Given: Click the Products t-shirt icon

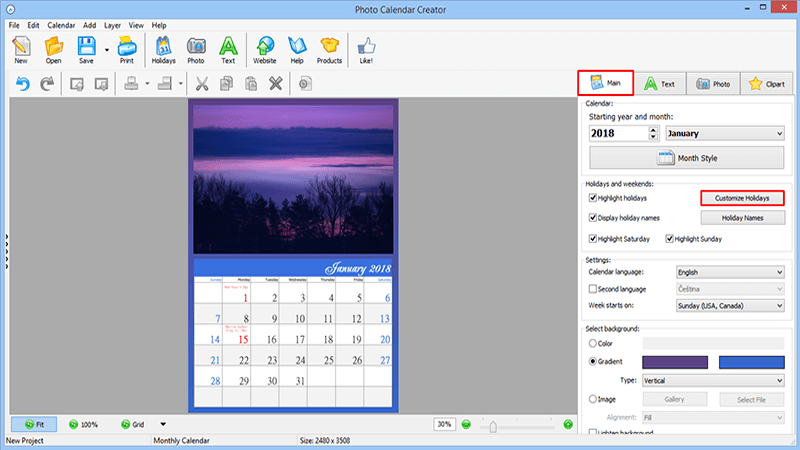Looking at the screenshot, I should click(329, 47).
